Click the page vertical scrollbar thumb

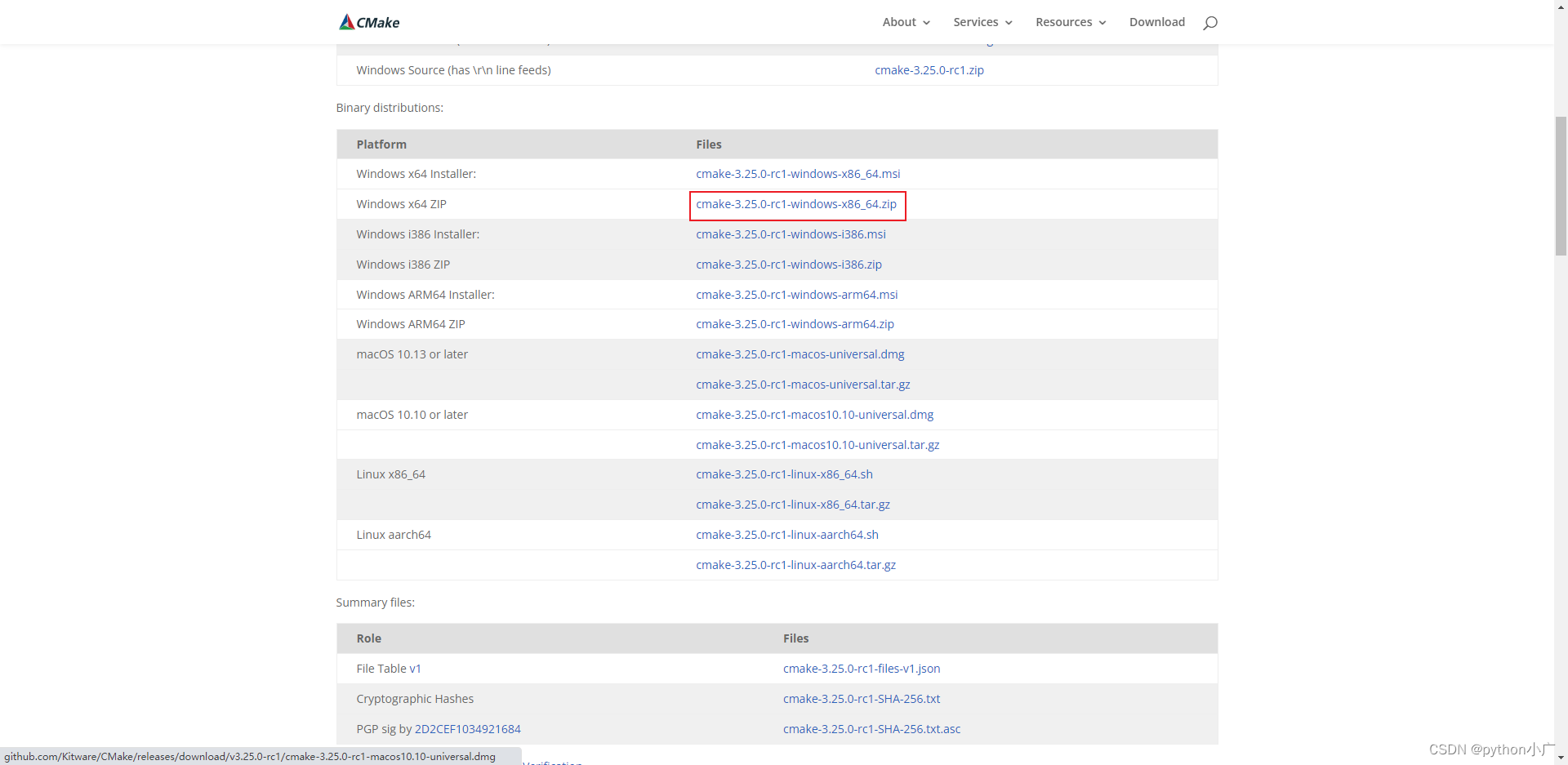pyautogui.click(x=1561, y=186)
